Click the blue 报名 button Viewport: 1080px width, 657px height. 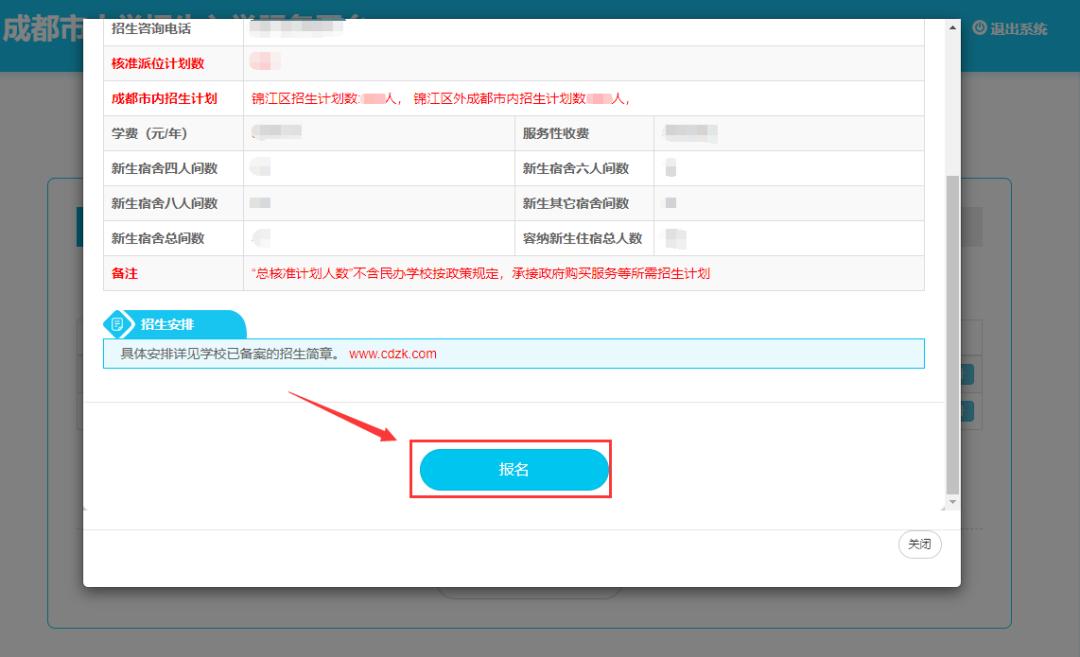coord(514,470)
